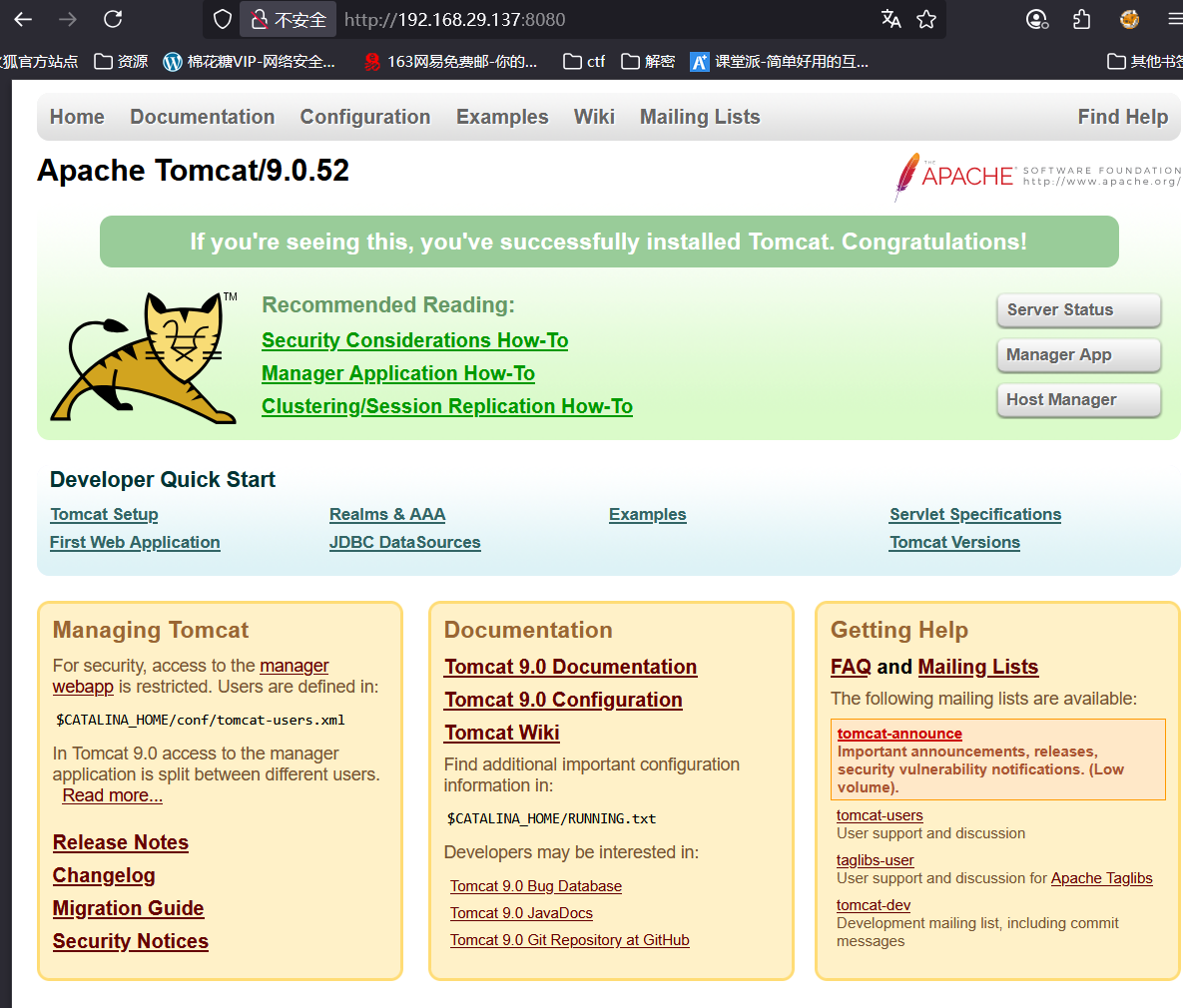Open the Mailing Lists nav item
This screenshot has height=1008, width=1183.
click(700, 117)
